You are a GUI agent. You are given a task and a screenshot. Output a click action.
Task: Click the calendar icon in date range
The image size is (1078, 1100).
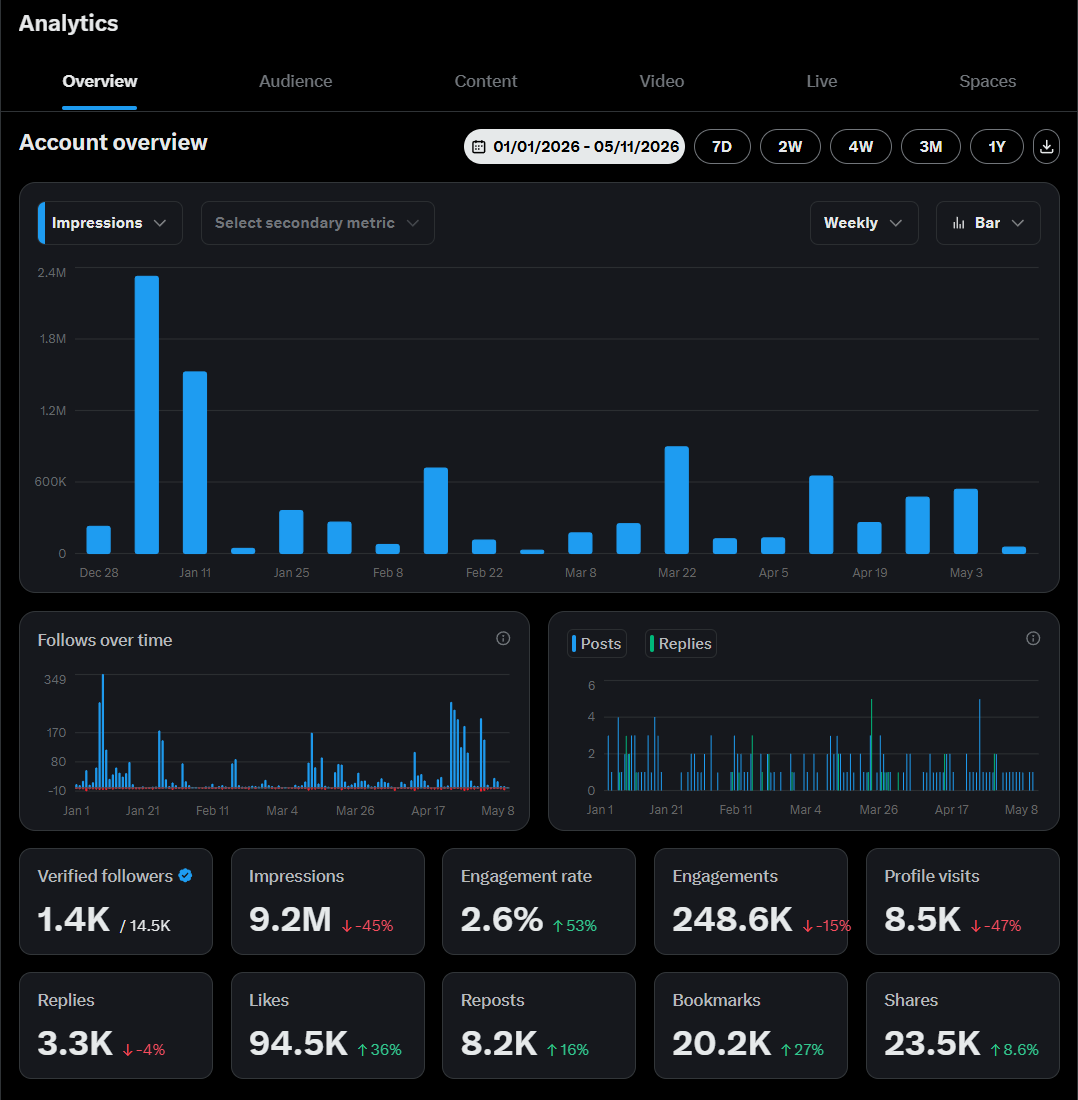pyautogui.click(x=478, y=147)
